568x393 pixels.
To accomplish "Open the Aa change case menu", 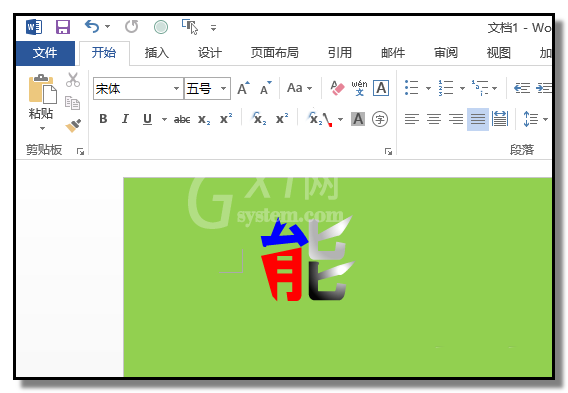I will [x=299, y=88].
